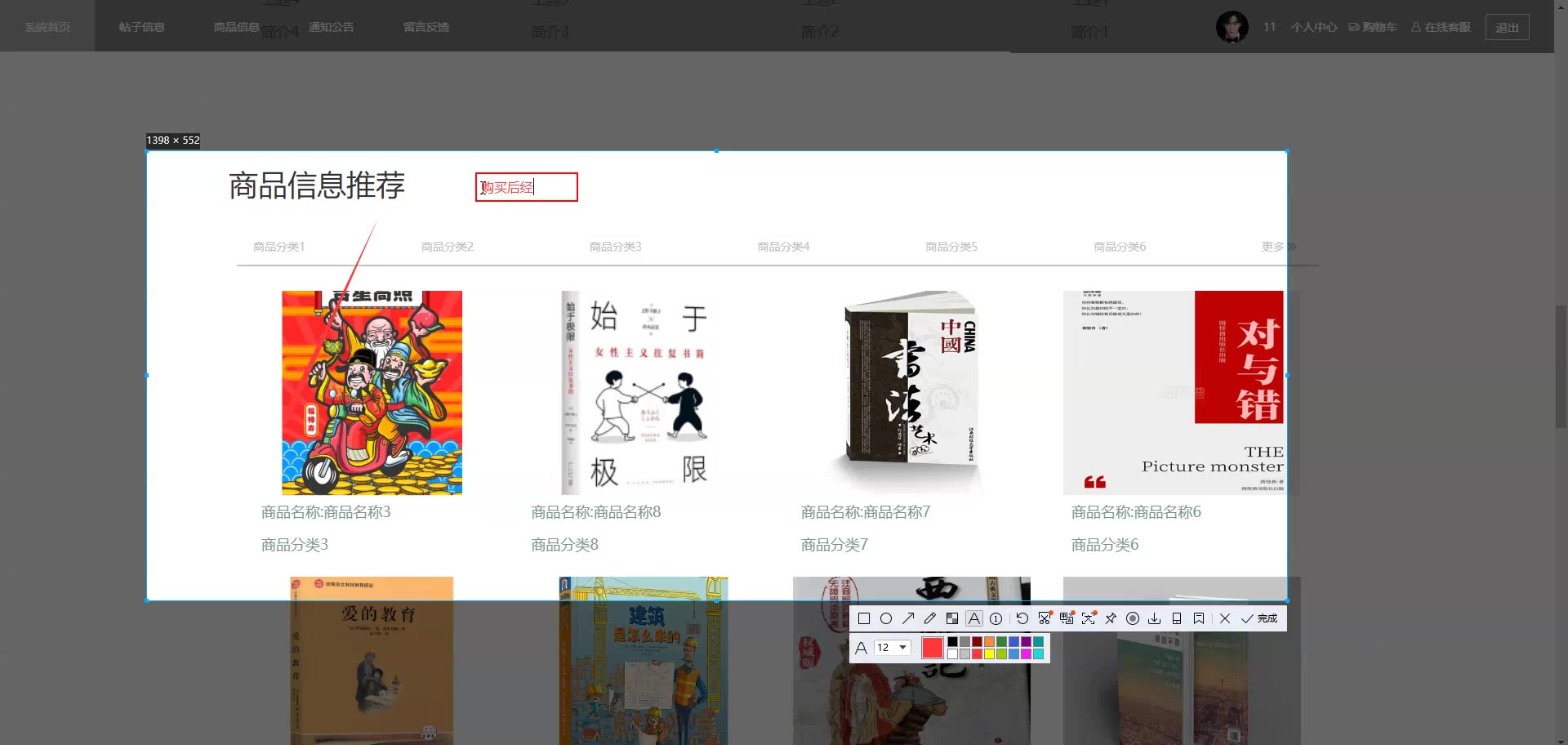Save the screenshot with download icon

tap(1155, 619)
